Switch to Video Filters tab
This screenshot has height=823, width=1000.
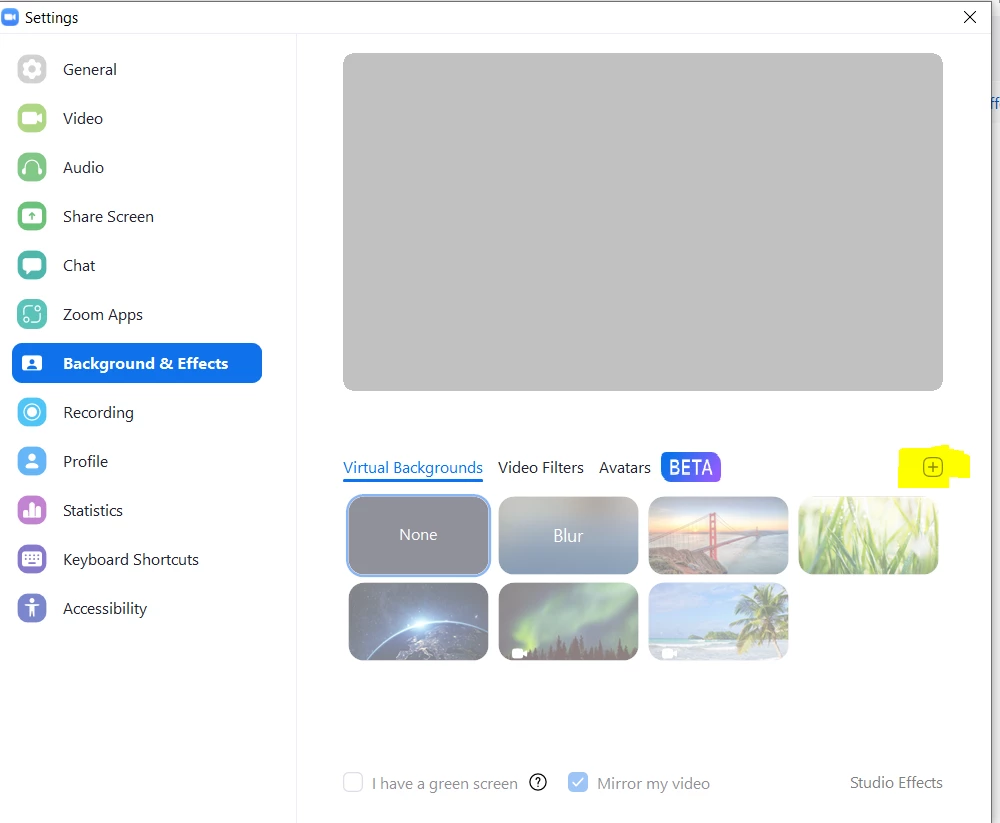coord(541,468)
